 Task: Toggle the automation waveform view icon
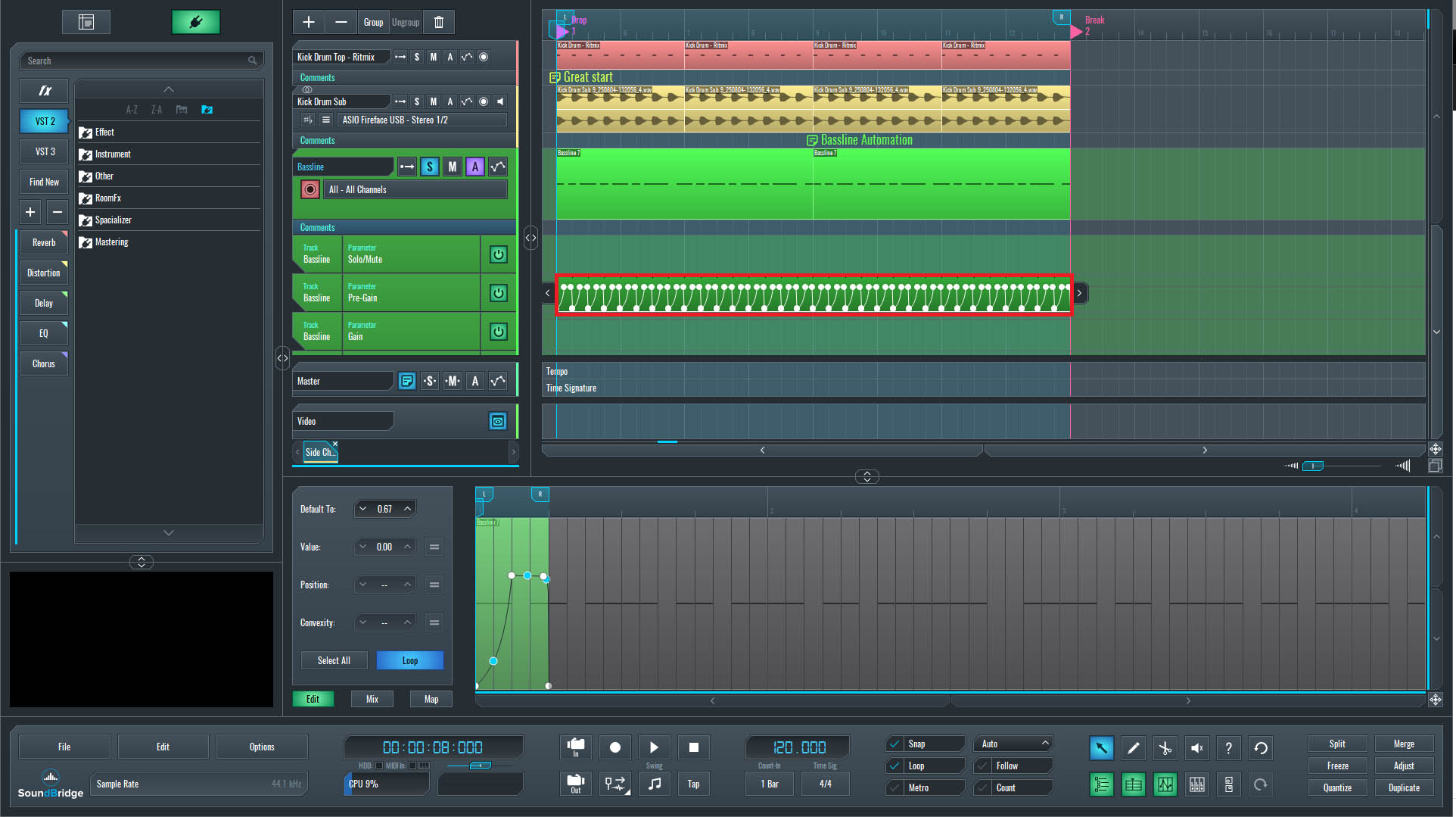pyautogui.click(x=1165, y=784)
